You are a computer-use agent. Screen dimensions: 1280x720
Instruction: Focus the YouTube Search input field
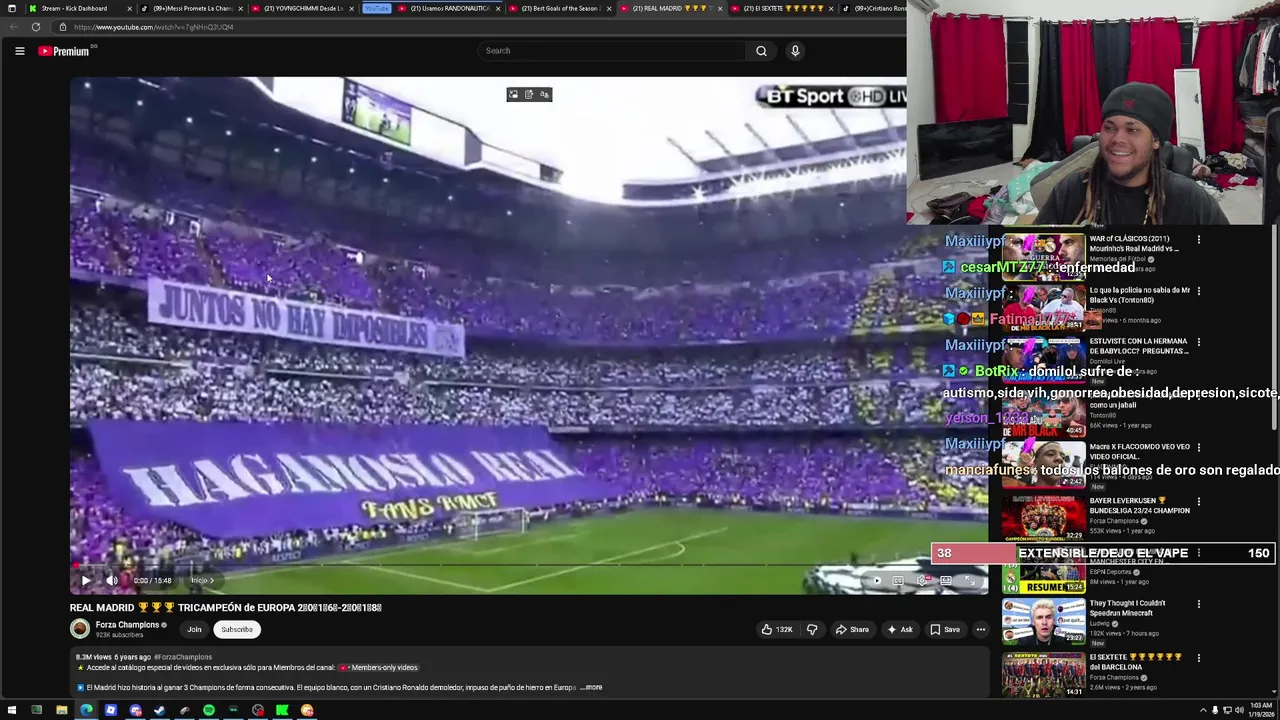click(x=611, y=51)
